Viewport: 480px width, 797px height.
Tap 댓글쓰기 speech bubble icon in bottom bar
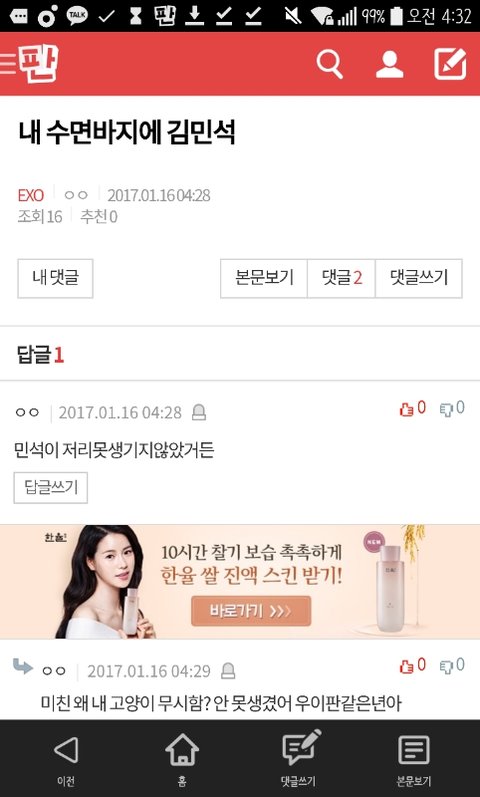point(298,758)
